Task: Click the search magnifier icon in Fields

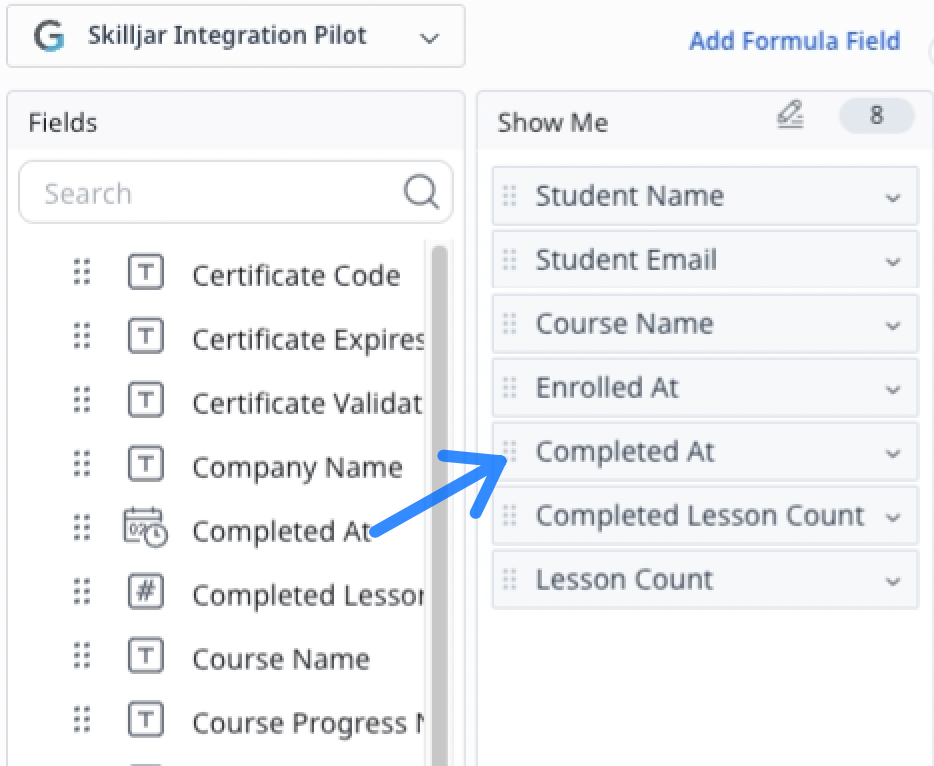Action: click(421, 192)
